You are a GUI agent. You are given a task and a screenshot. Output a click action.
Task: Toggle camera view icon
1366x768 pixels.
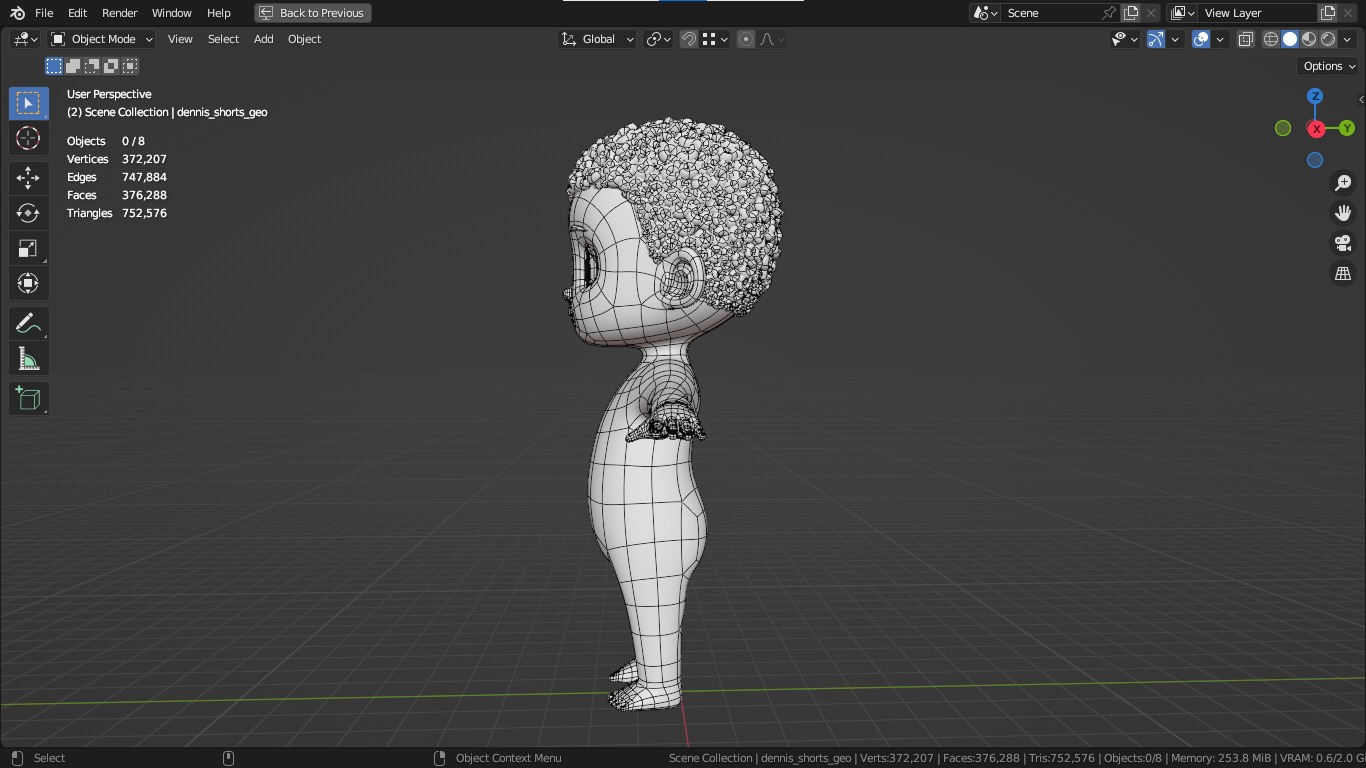pyautogui.click(x=1343, y=243)
